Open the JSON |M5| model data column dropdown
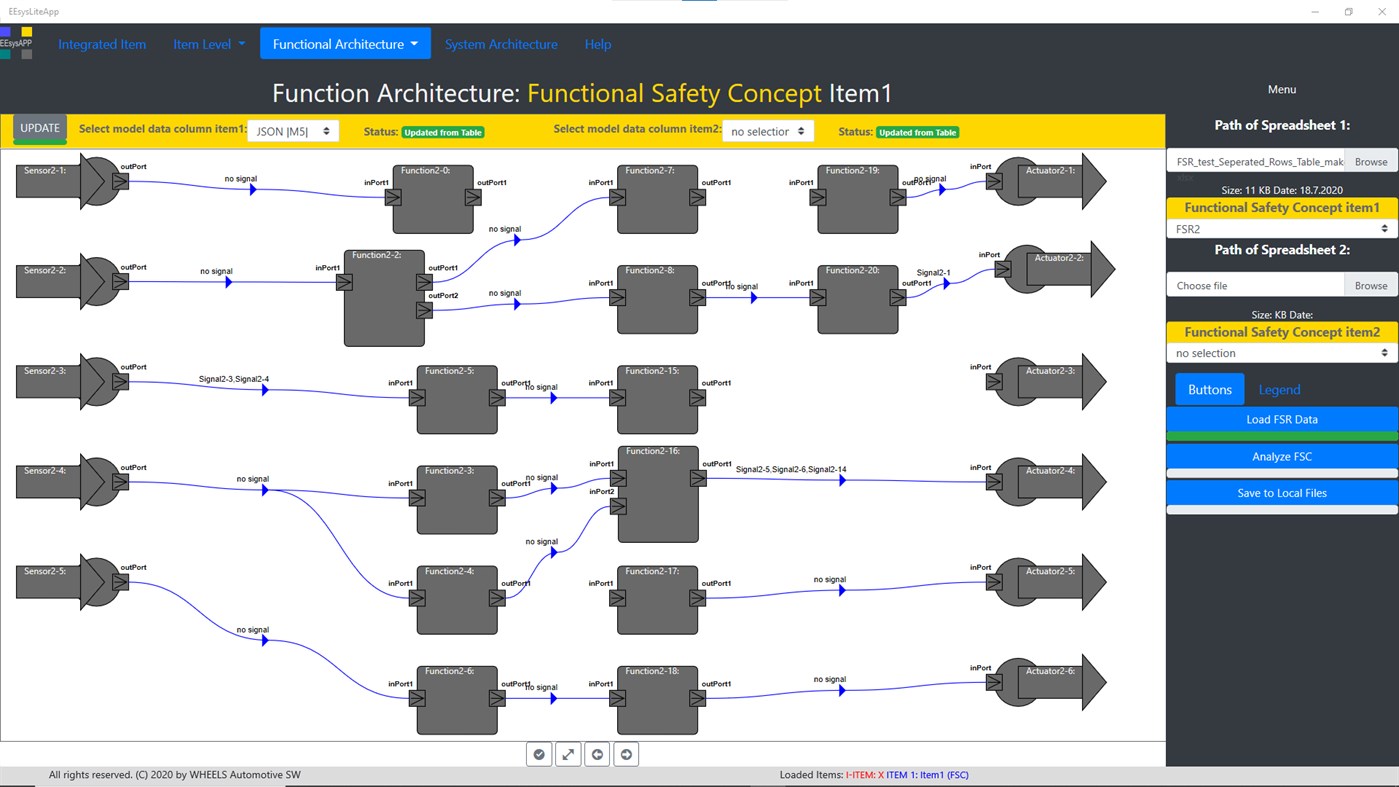1399x787 pixels. point(293,130)
